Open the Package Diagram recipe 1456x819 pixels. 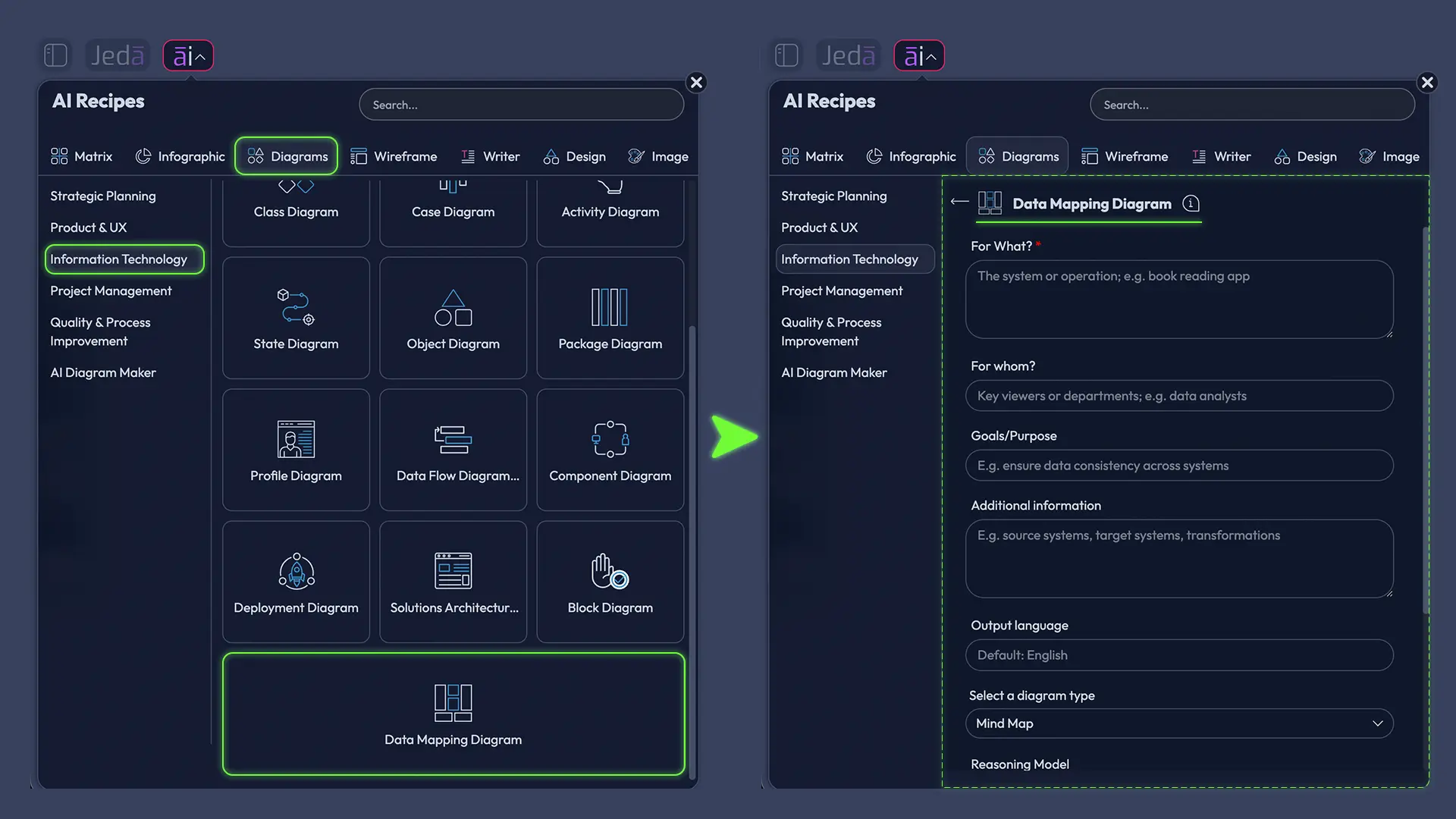coord(610,318)
